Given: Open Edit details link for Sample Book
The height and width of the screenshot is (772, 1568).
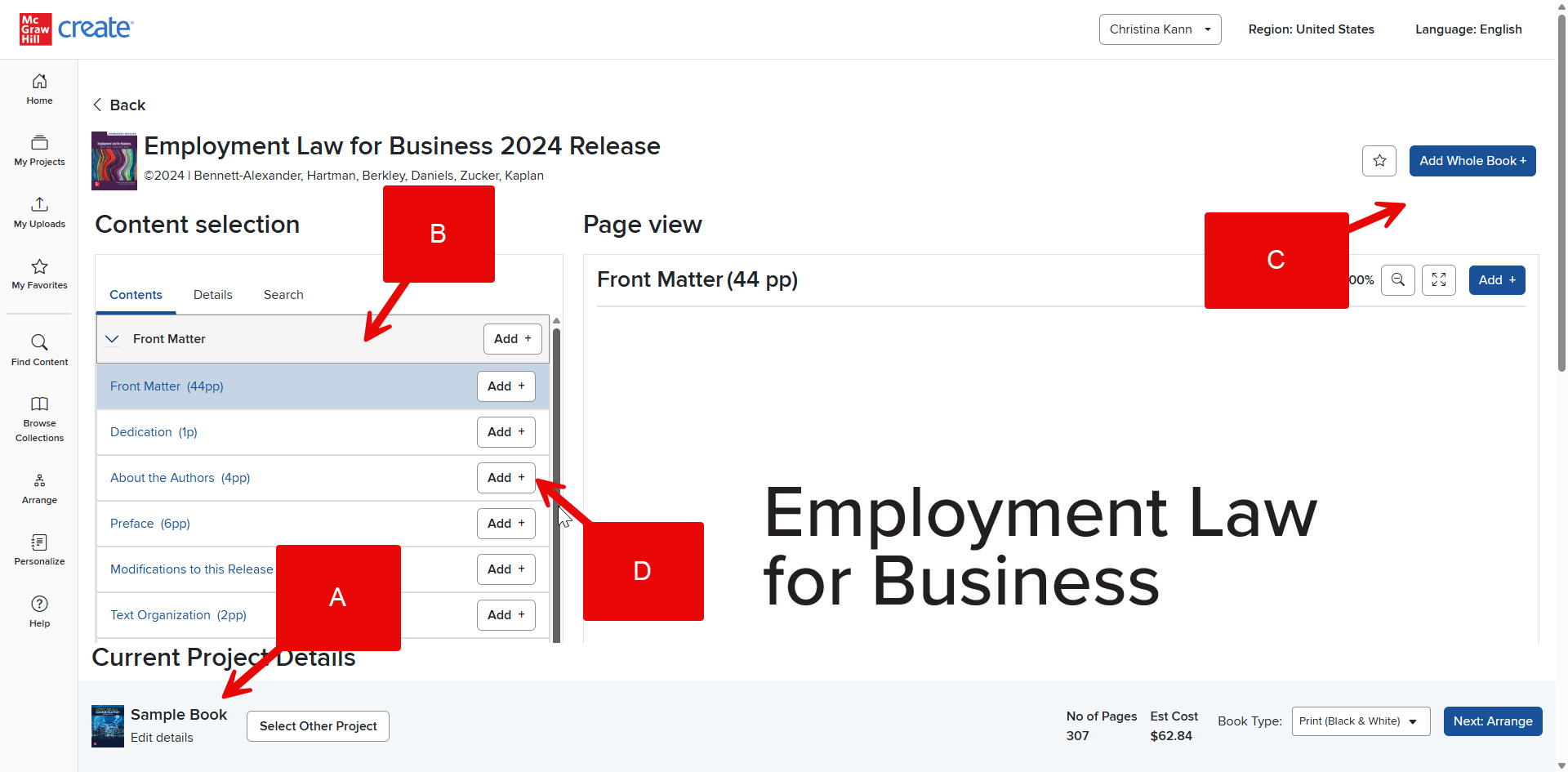Looking at the screenshot, I should tap(162, 738).
